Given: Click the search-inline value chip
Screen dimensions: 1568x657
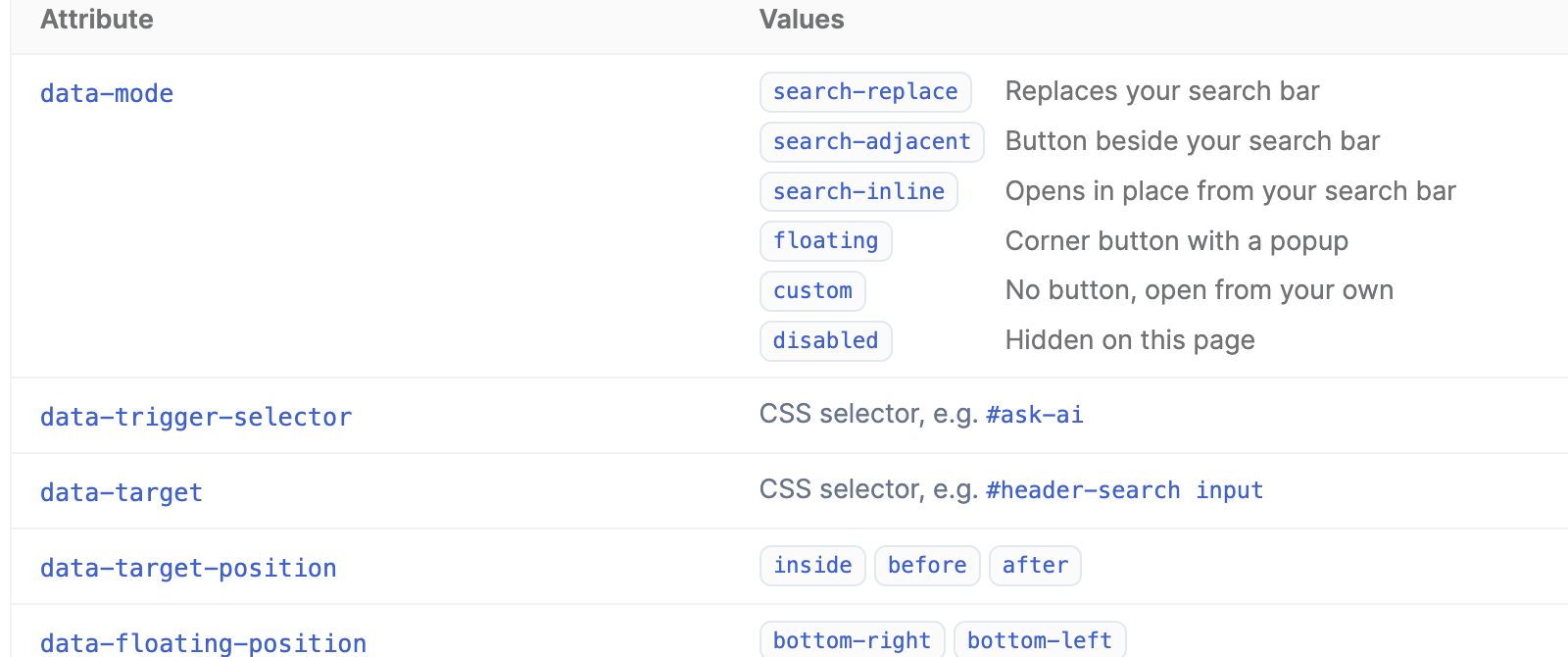Looking at the screenshot, I should tap(858, 191).
